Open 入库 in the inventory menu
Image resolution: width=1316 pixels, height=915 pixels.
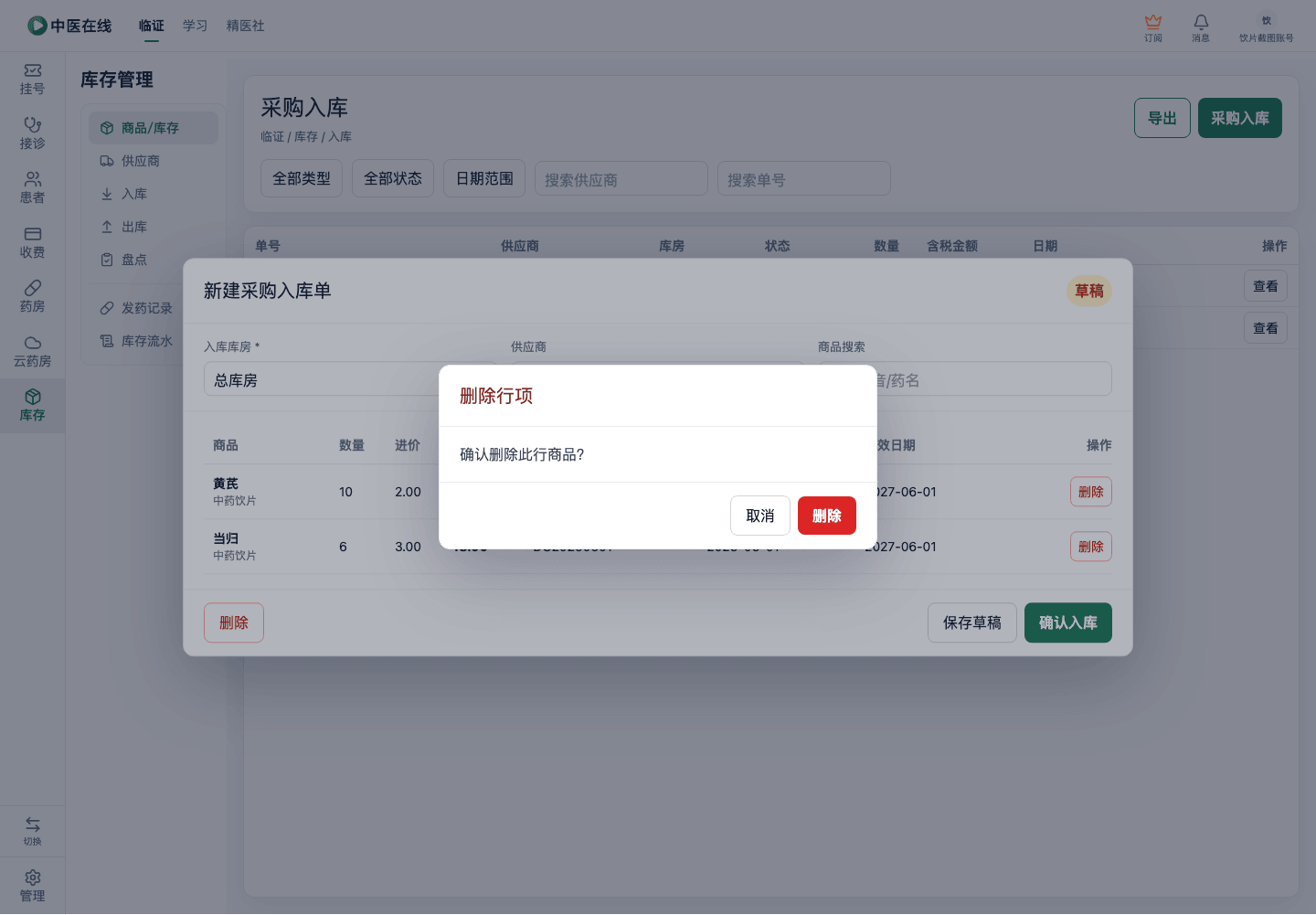click(x=154, y=194)
